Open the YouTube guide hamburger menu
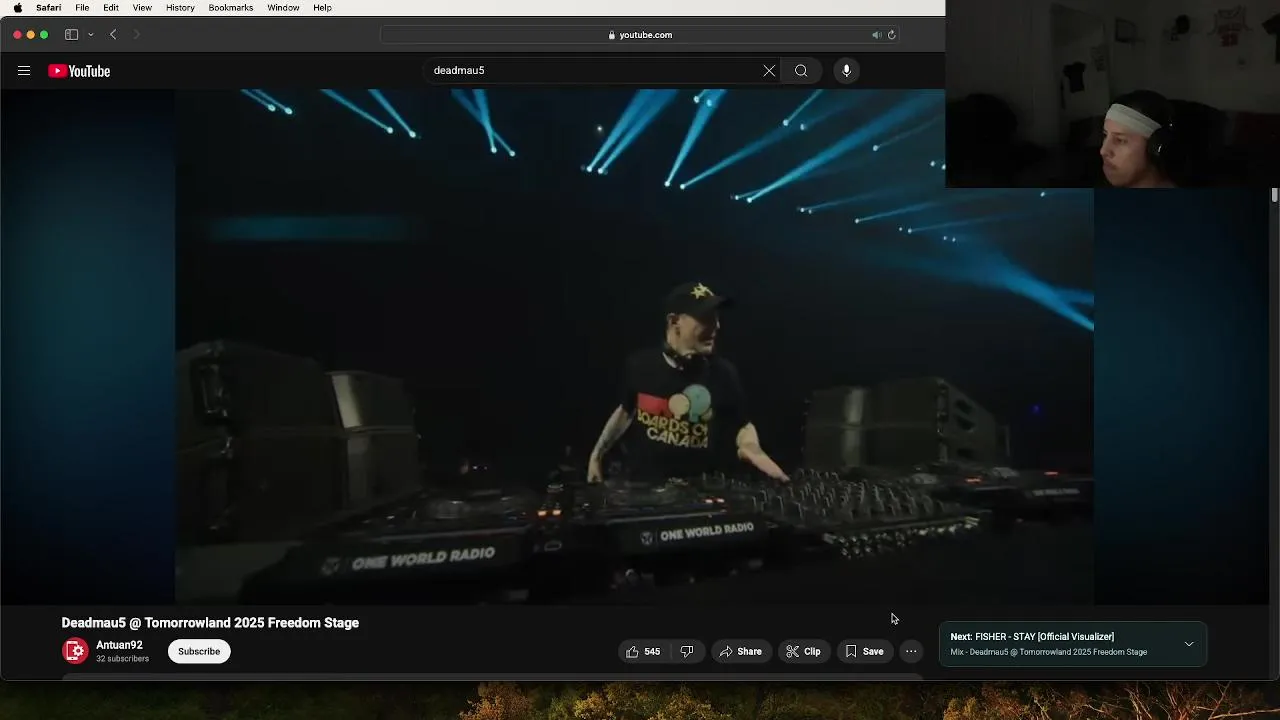This screenshot has width=1280, height=720. pos(24,71)
